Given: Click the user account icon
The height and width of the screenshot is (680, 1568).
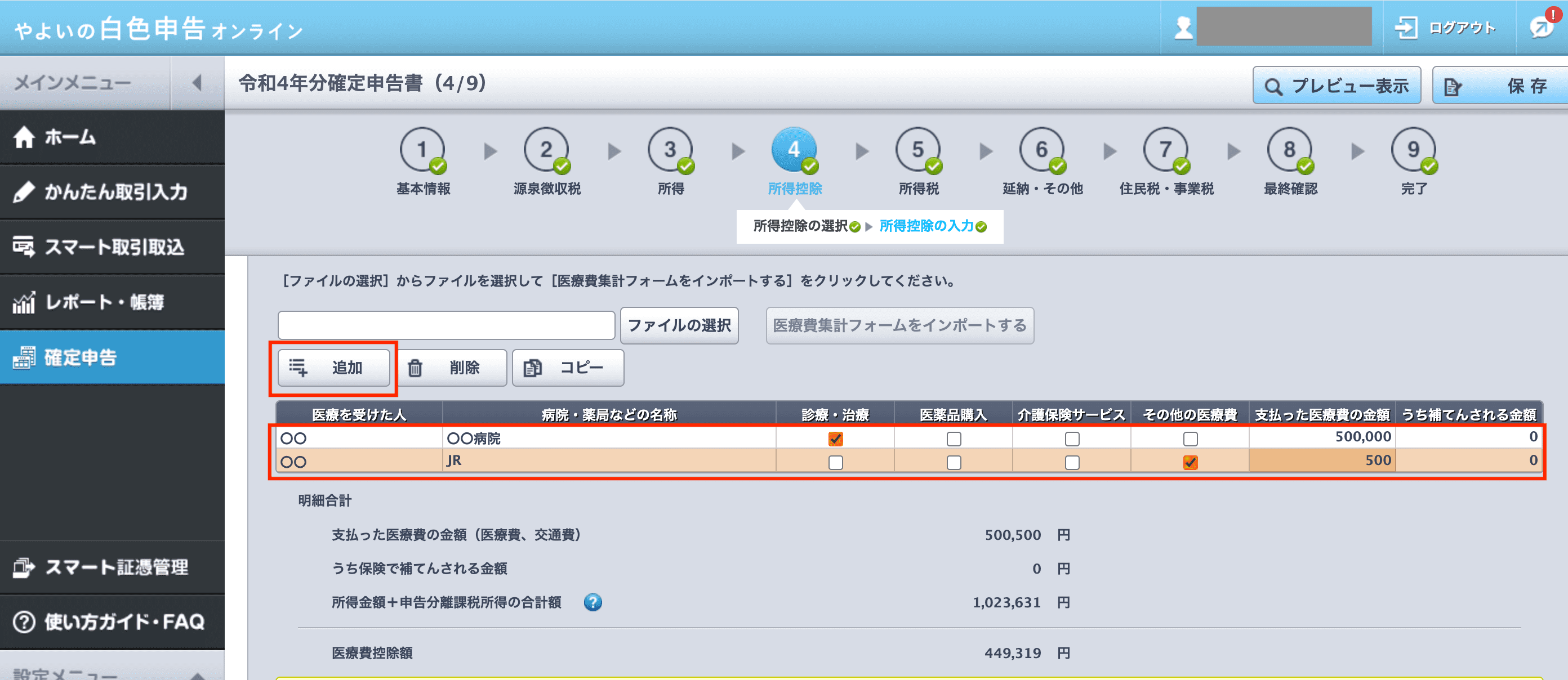Looking at the screenshot, I should (x=1183, y=28).
